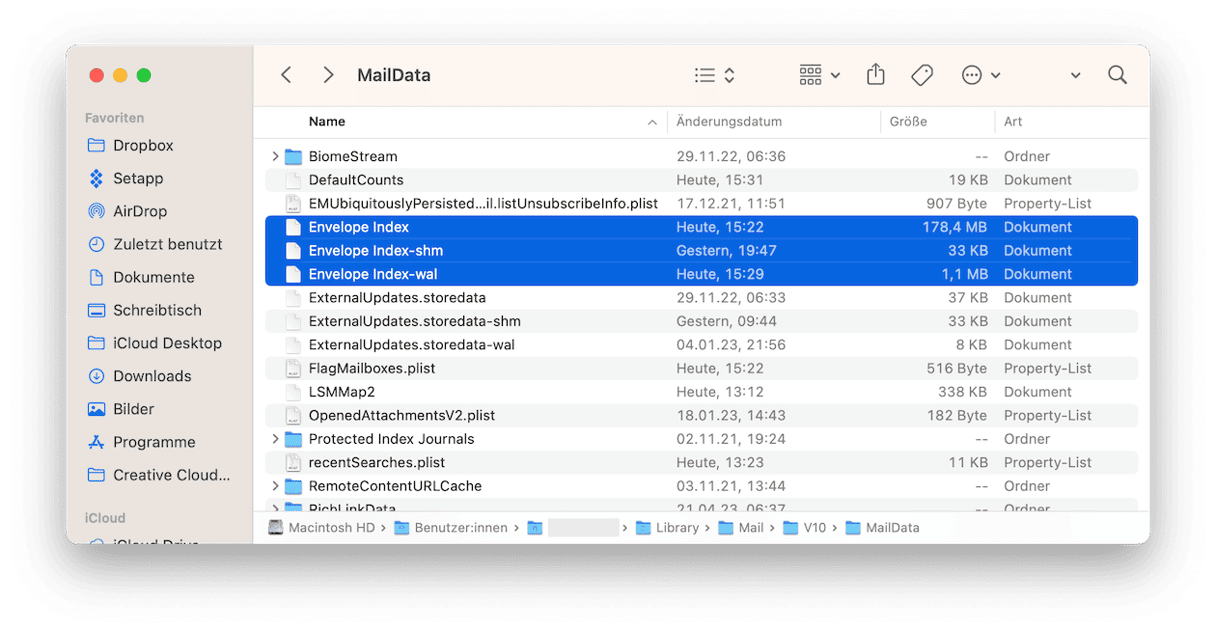Screen dimensions: 1216x631
Task: Open Downloads in the sidebar
Action: tap(152, 376)
